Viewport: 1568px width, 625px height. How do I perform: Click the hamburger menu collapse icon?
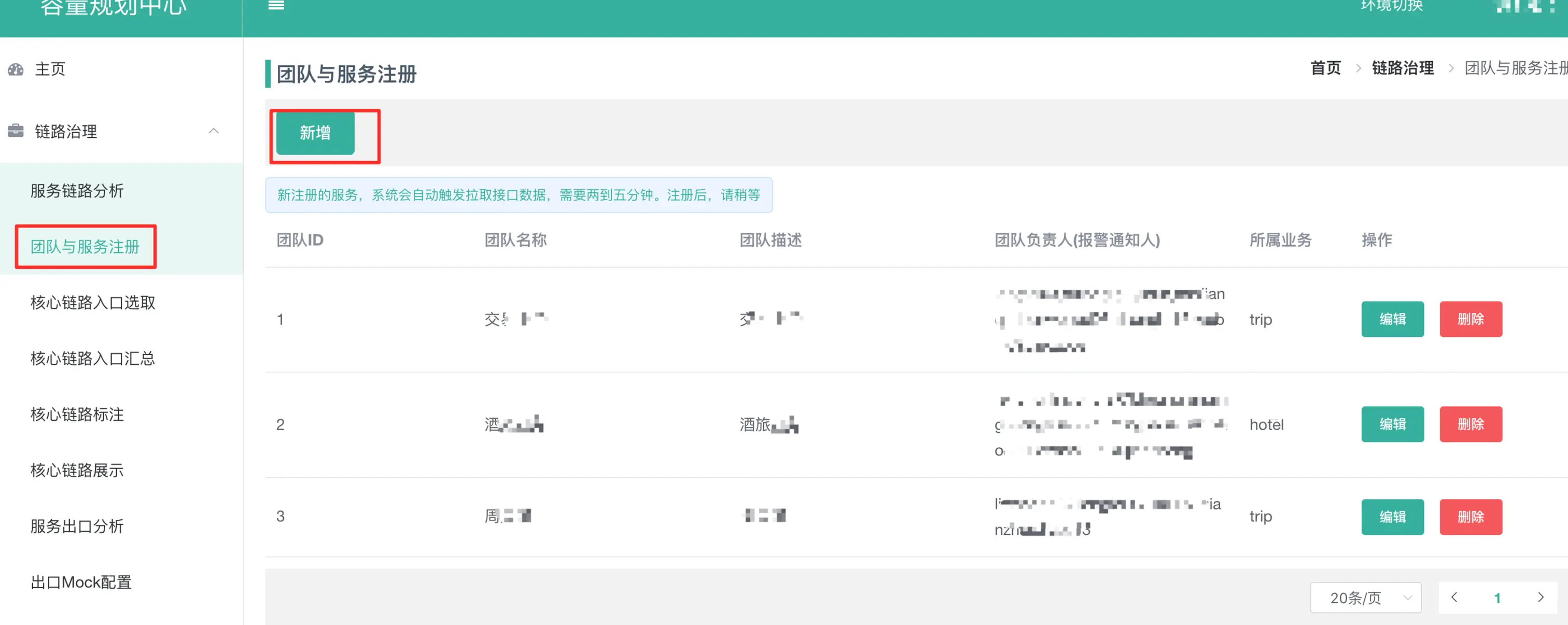click(276, 6)
